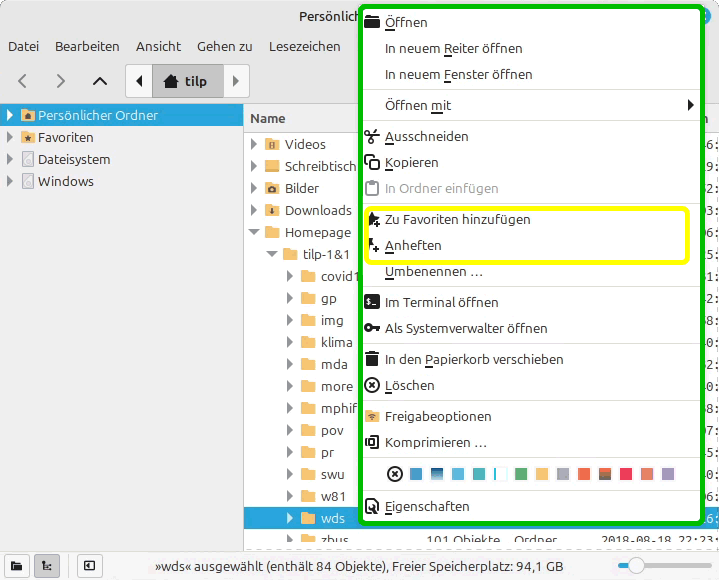
Task: Choose the green folder color swatch
Action: click(521, 474)
